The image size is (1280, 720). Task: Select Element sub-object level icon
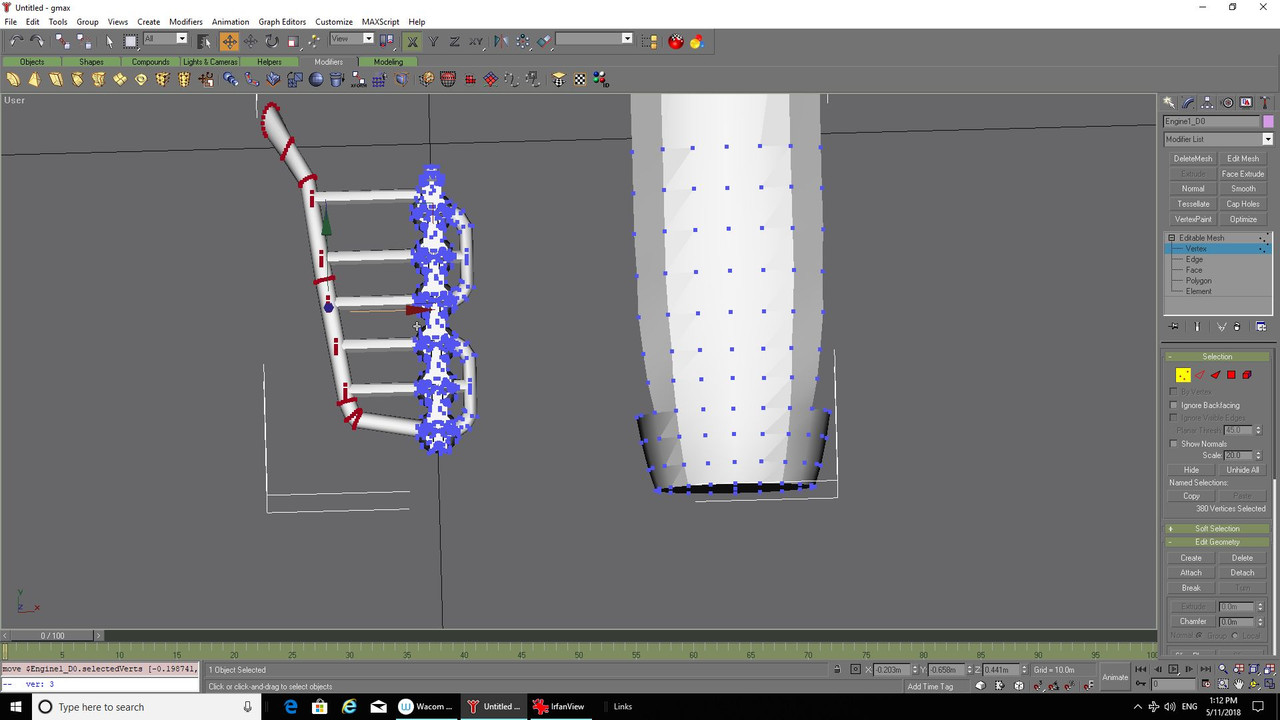click(x=1247, y=375)
